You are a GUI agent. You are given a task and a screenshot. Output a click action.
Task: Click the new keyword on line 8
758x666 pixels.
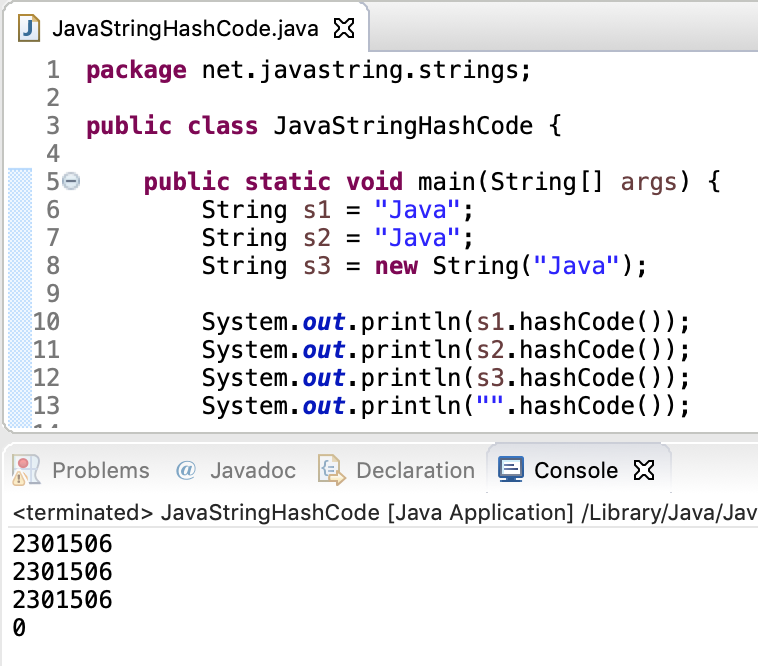396,266
